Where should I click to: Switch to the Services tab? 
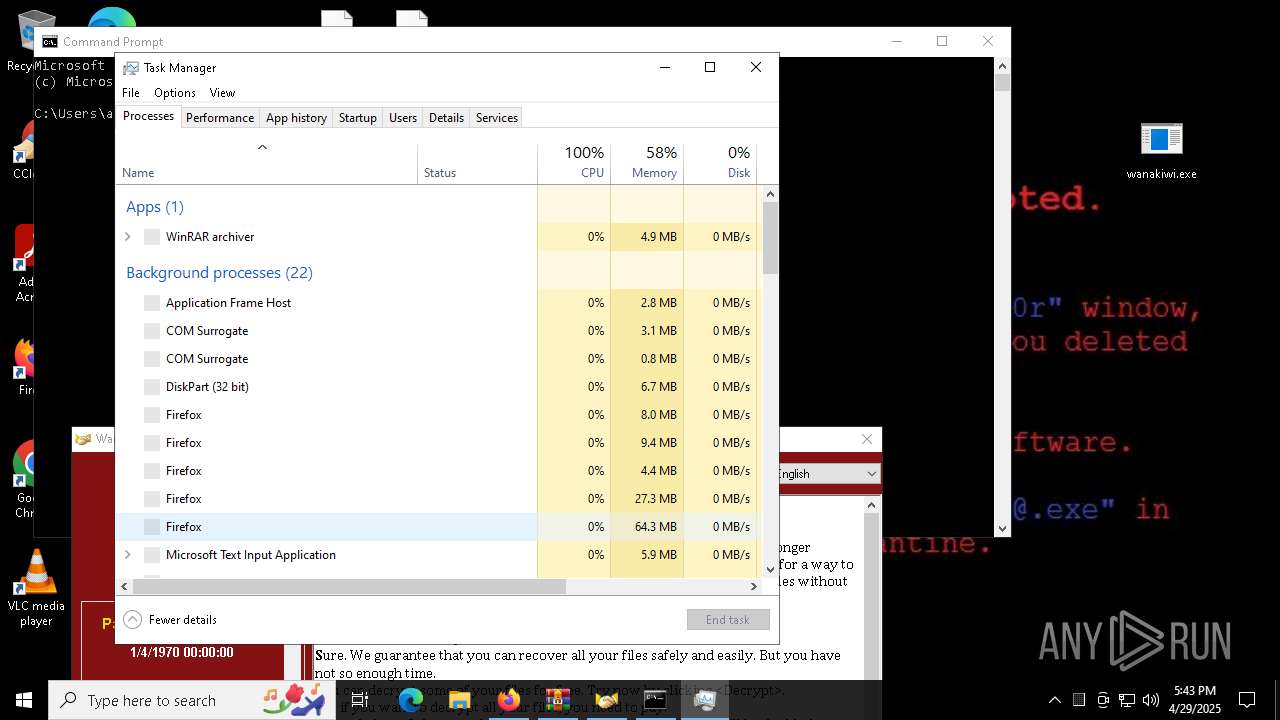pyautogui.click(x=497, y=117)
